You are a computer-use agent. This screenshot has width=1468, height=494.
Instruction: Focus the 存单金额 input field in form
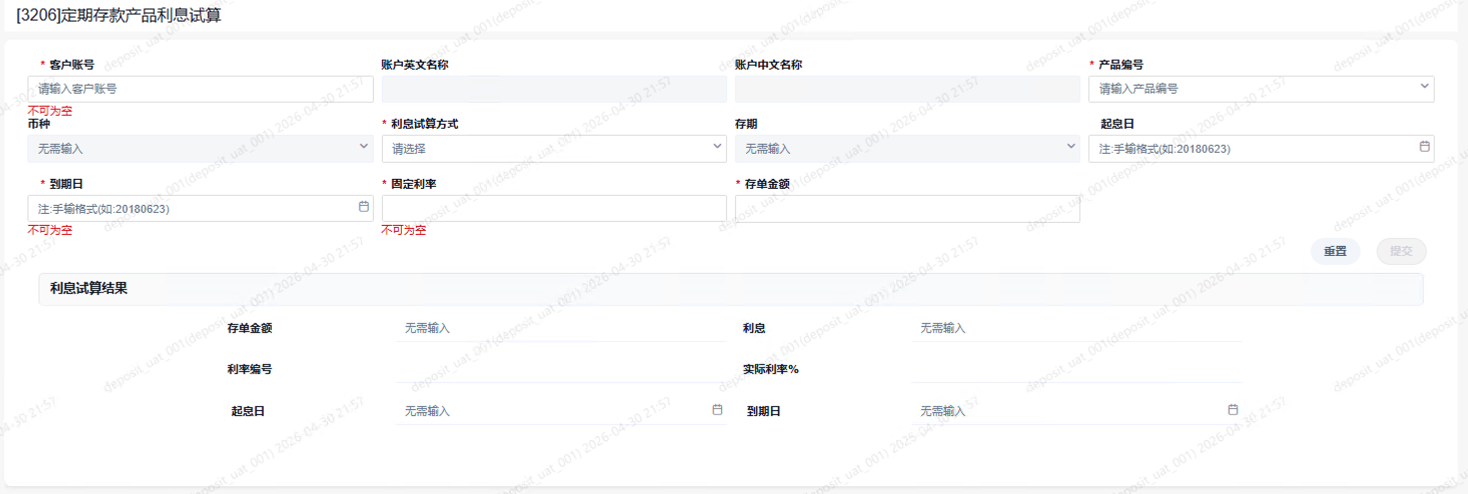click(x=907, y=208)
